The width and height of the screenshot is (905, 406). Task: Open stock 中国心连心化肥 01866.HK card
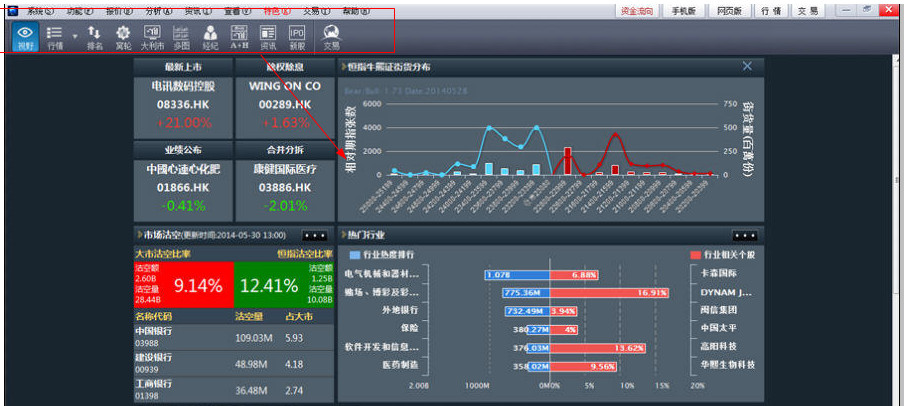[x=184, y=191]
